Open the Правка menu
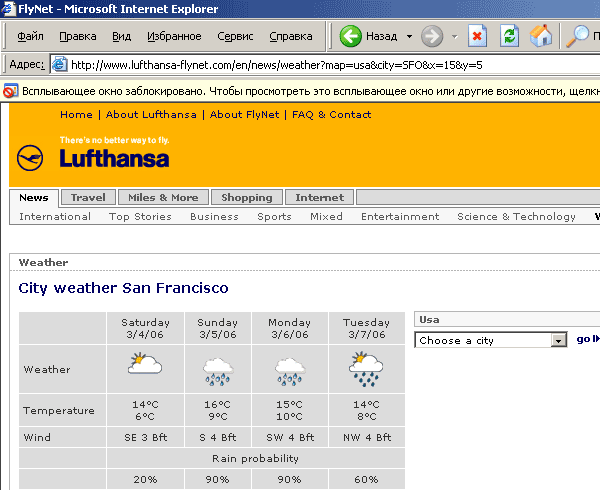Image resolution: width=600 pixels, height=490 pixels. (x=78, y=36)
